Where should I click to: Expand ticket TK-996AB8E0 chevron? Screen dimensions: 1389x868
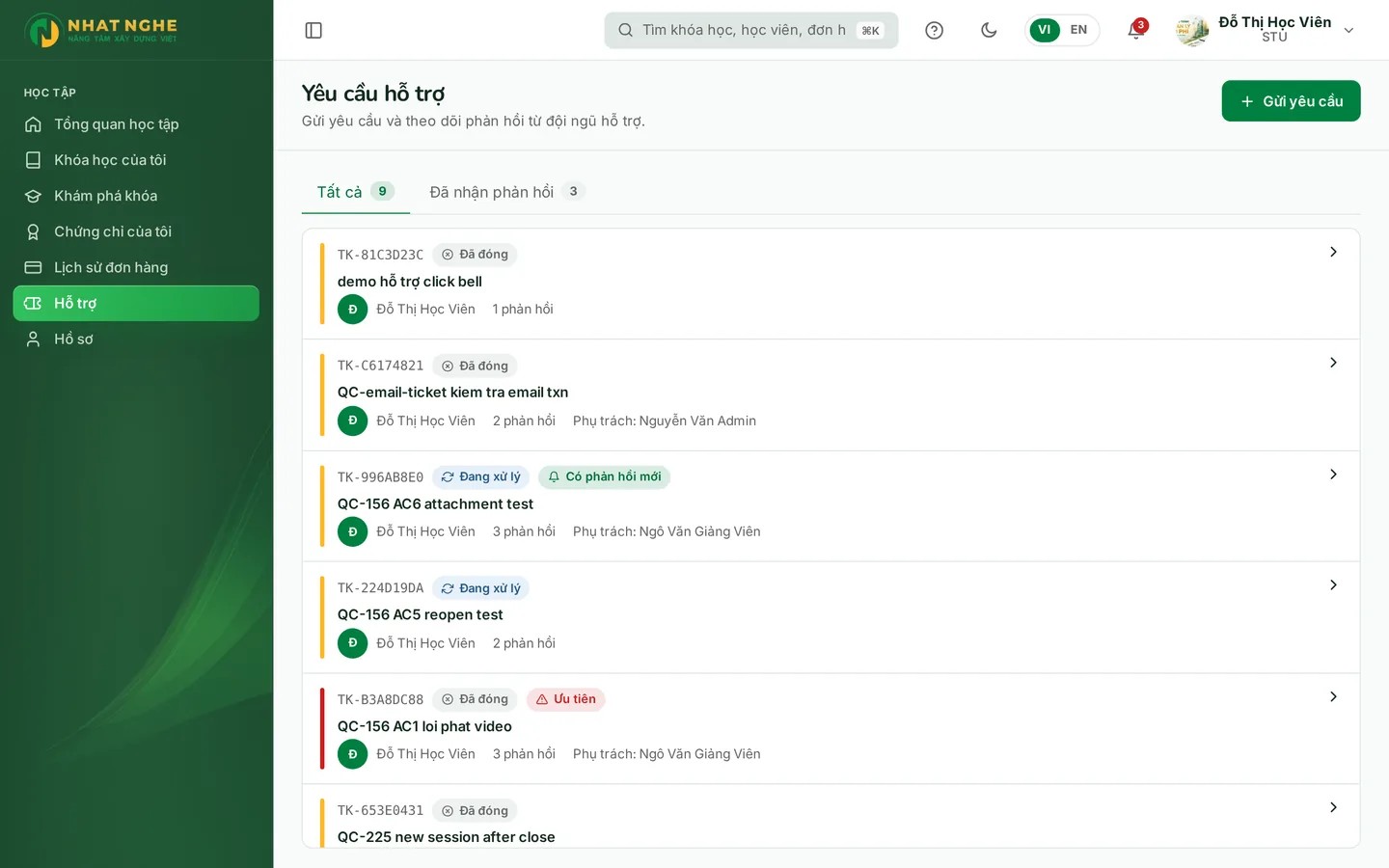click(1333, 475)
